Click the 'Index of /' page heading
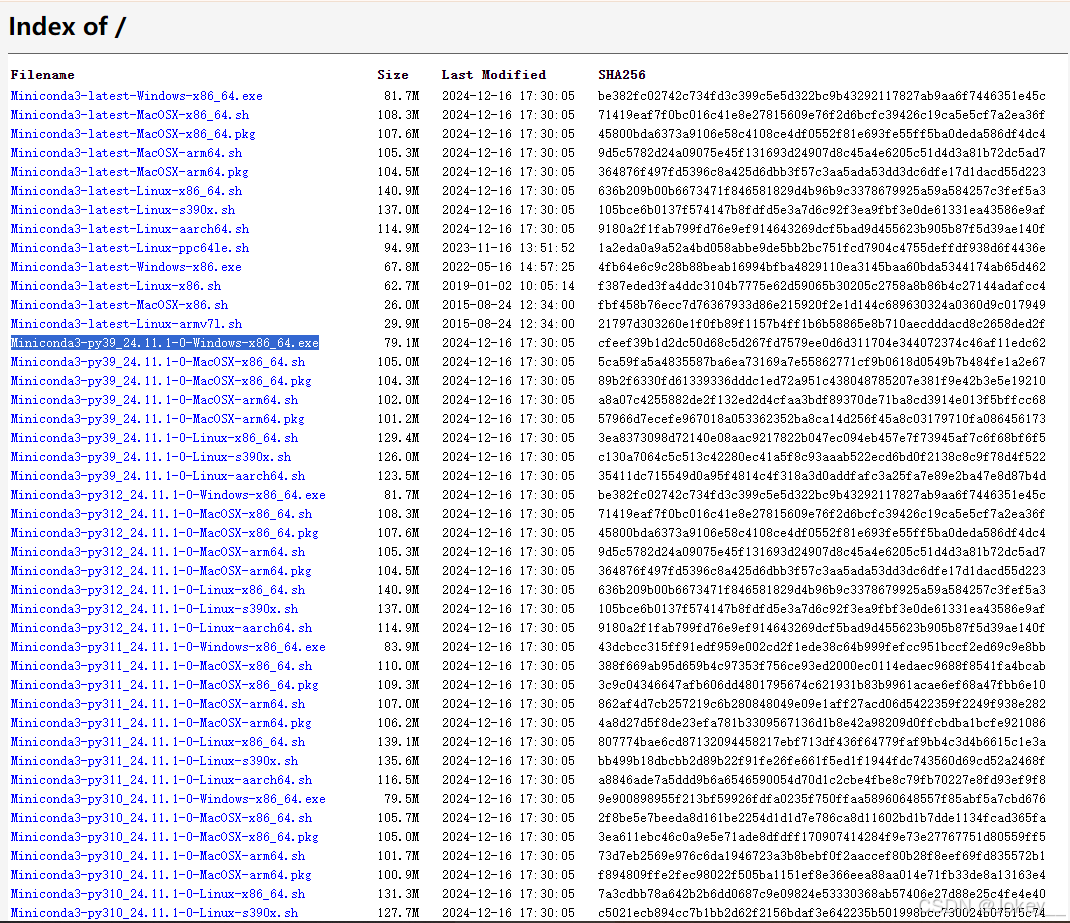 (68, 27)
